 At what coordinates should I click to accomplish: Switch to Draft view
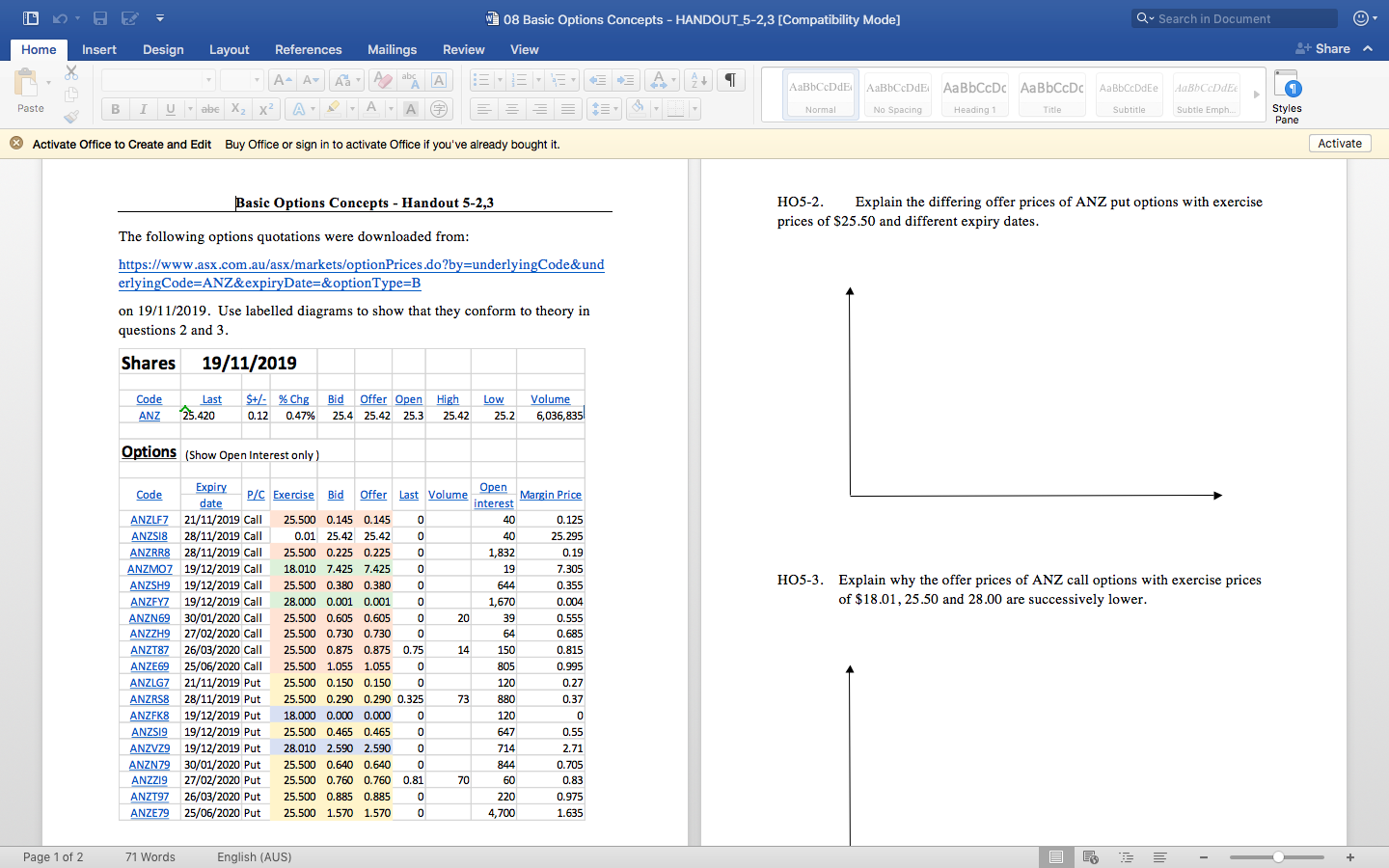(1160, 857)
